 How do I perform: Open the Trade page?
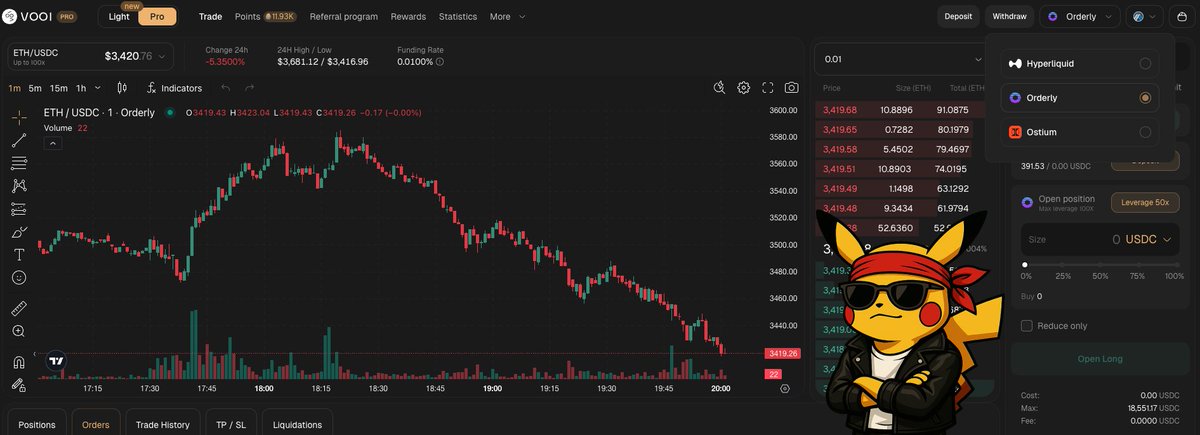[211, 17]
